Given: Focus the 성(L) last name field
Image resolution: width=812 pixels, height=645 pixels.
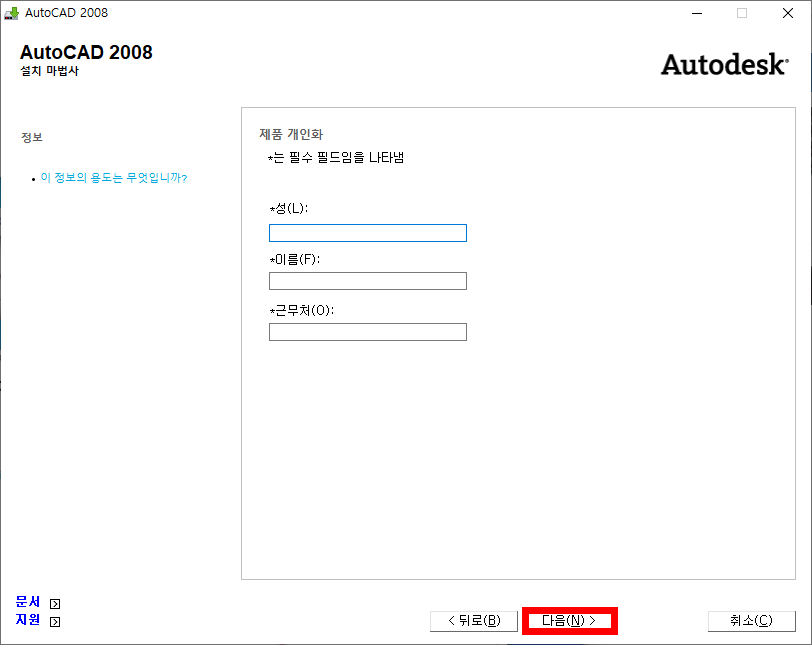Looking at the screenshot, I should click(368, 233).
